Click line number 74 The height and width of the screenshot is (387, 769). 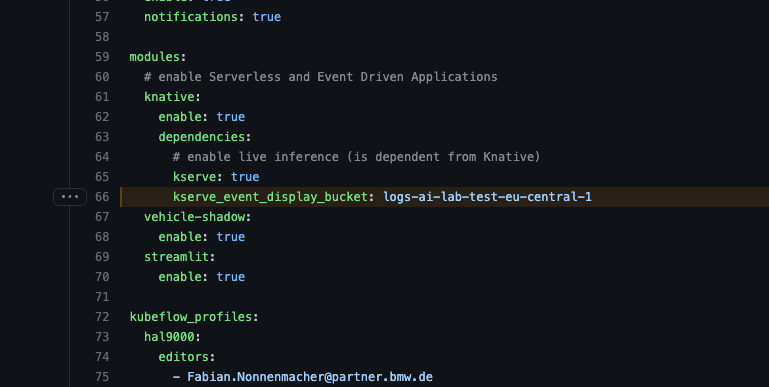pyautogui.click(x=102, y=357)
